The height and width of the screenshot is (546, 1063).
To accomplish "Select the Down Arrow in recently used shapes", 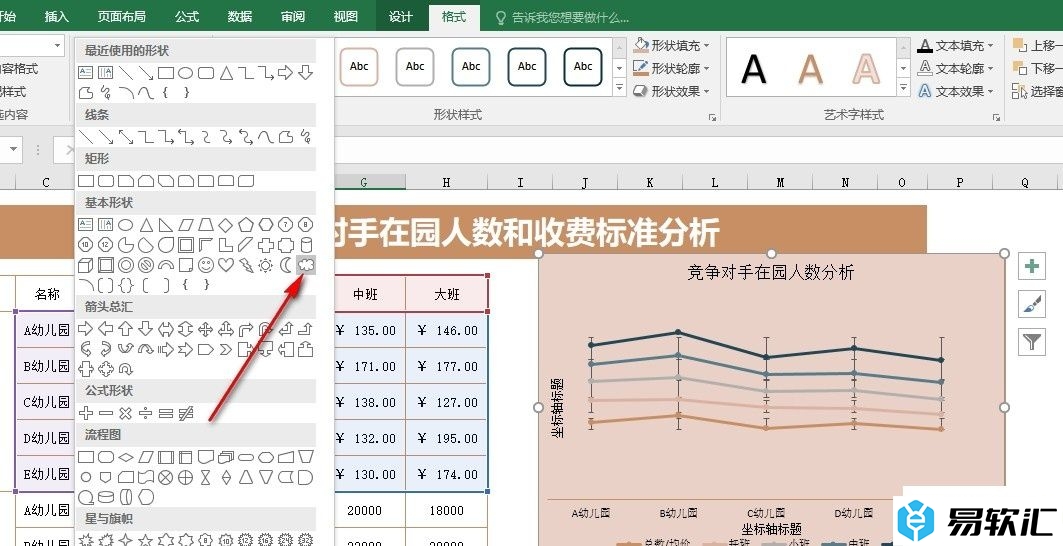I will click(306, 73).
